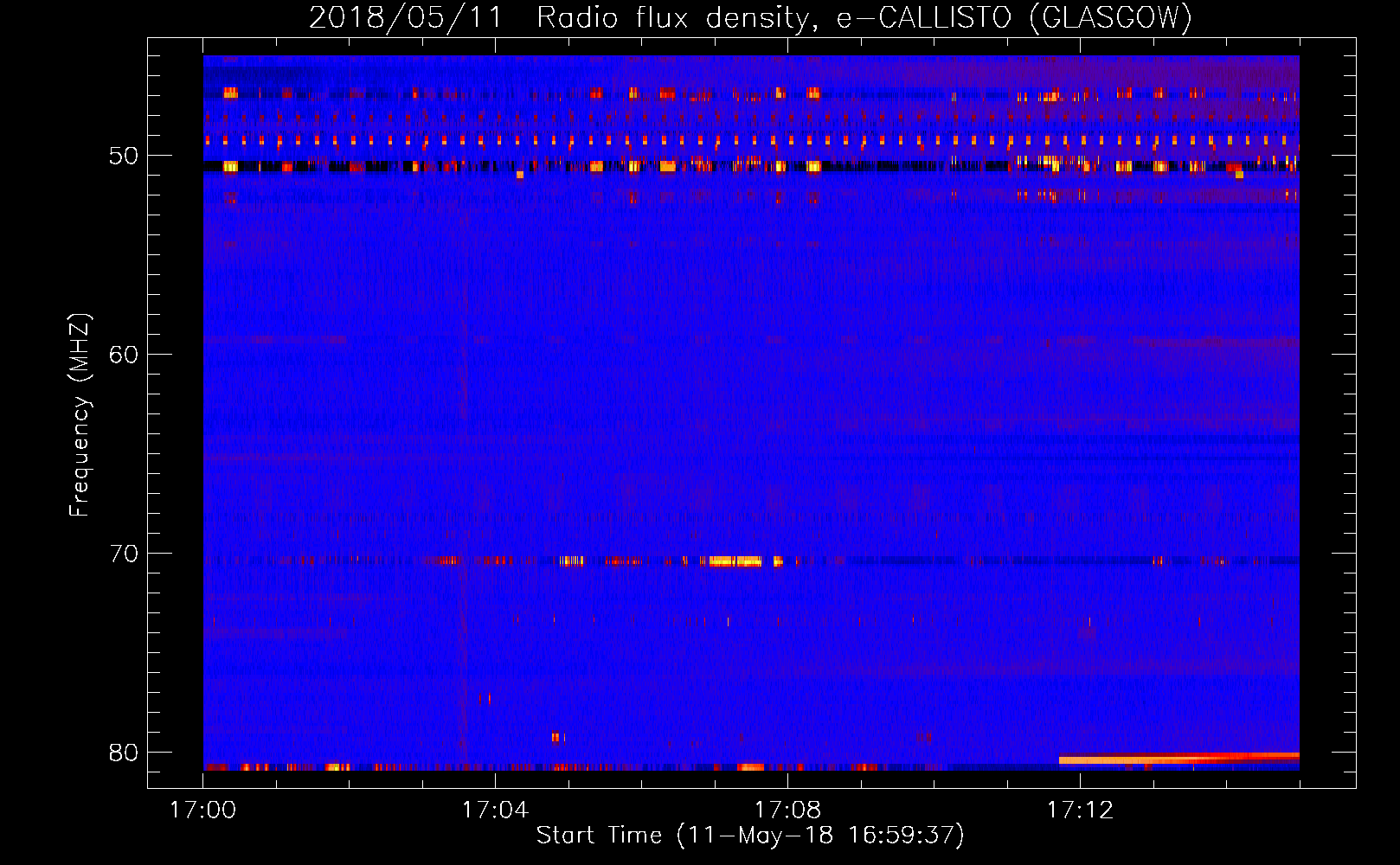Click the 'Start Time (11-May-18 16:59:37)' label

pos(750,836)
